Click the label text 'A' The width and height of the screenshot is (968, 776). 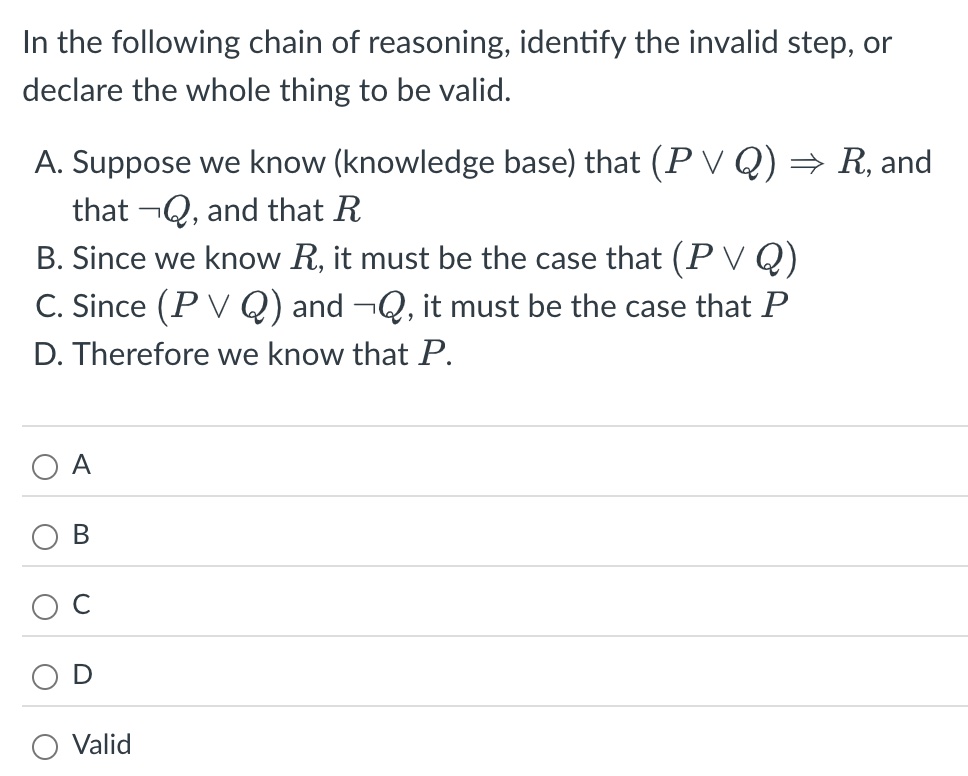click(x=82, y=464)
